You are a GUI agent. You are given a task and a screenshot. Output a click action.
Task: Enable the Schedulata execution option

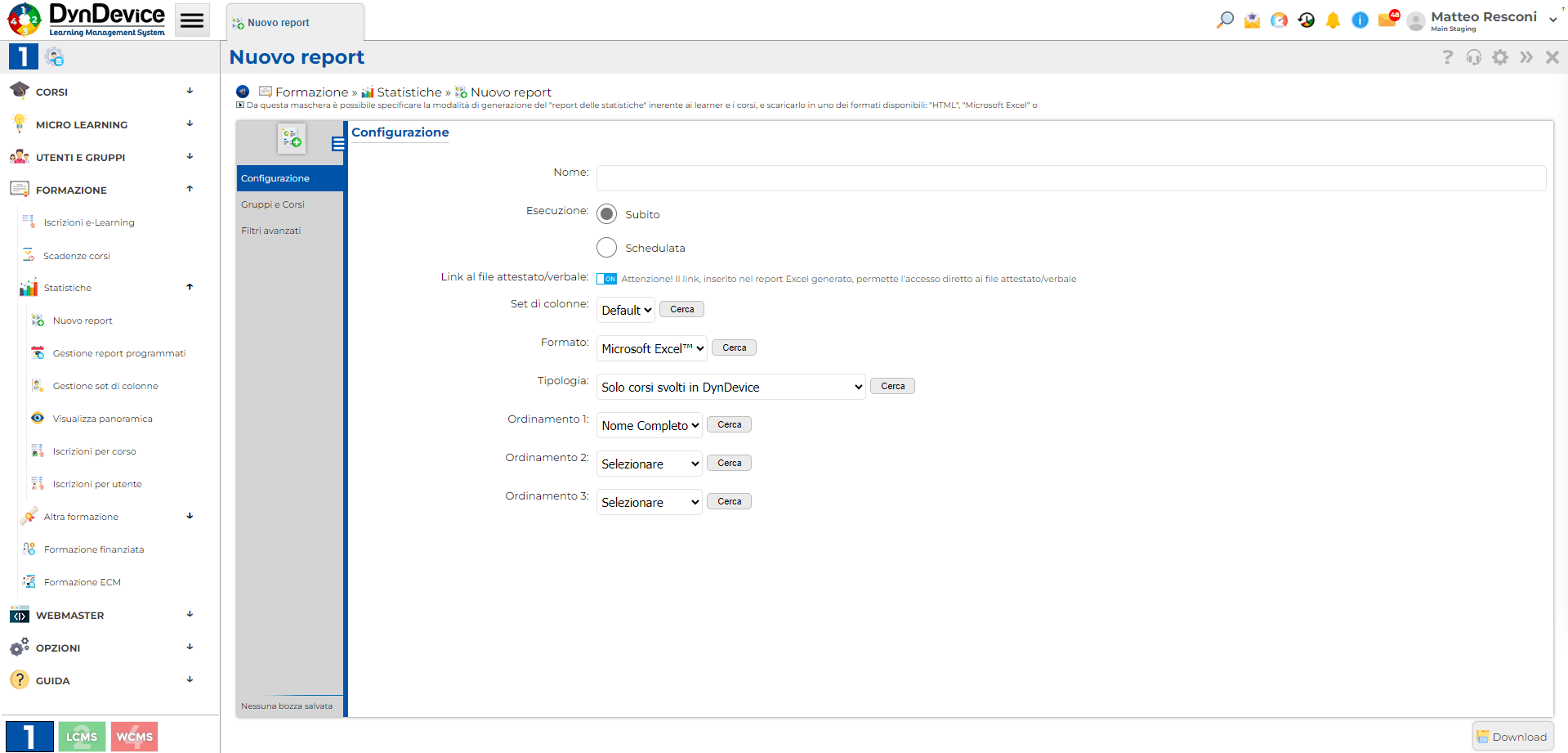coord(607,247)
